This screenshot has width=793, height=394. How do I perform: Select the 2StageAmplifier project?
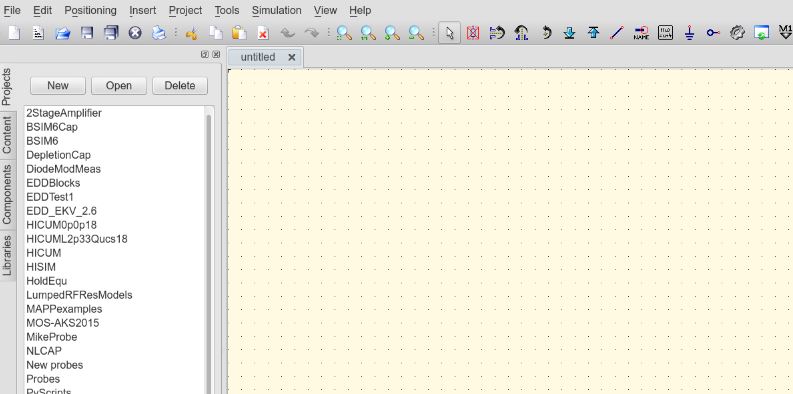(64, 113)
